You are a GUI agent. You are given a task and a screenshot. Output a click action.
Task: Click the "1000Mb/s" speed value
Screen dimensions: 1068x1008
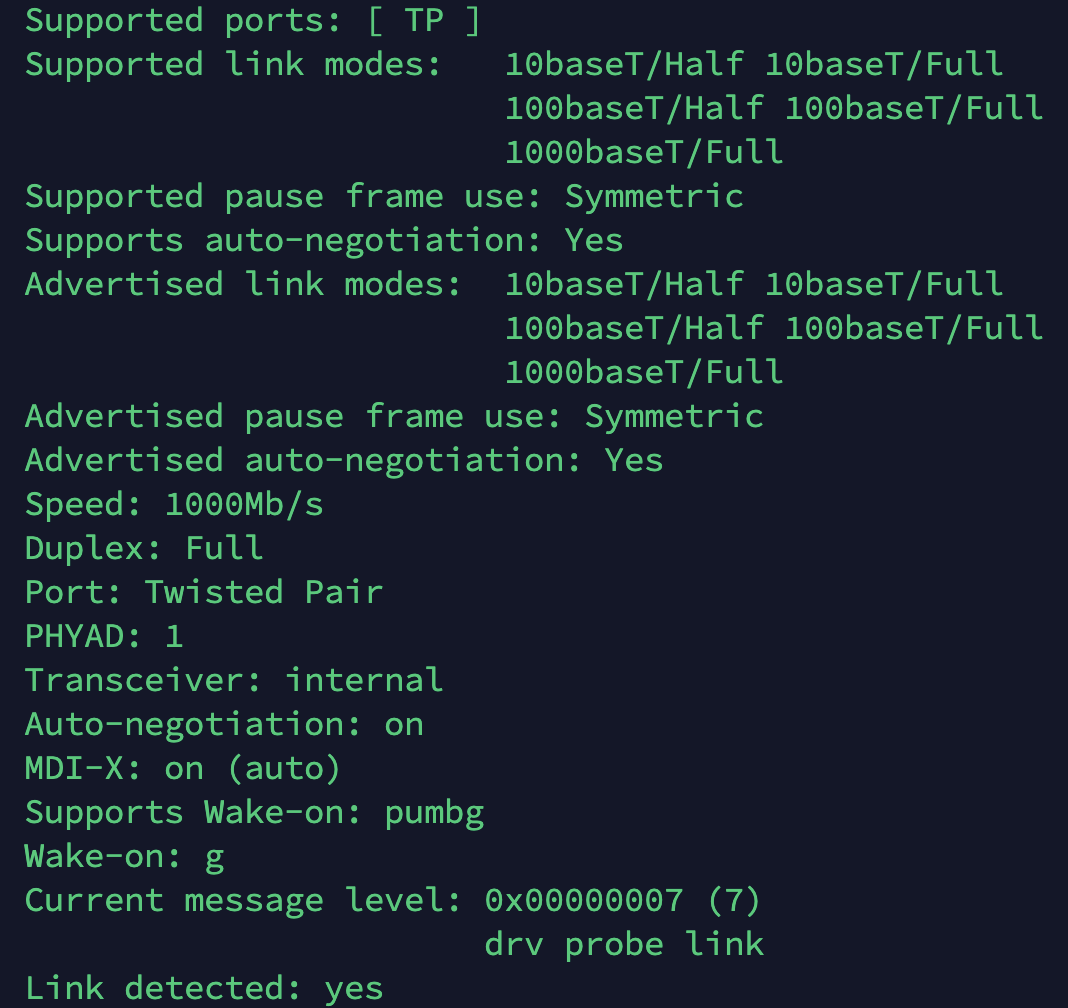pos(244,504)
